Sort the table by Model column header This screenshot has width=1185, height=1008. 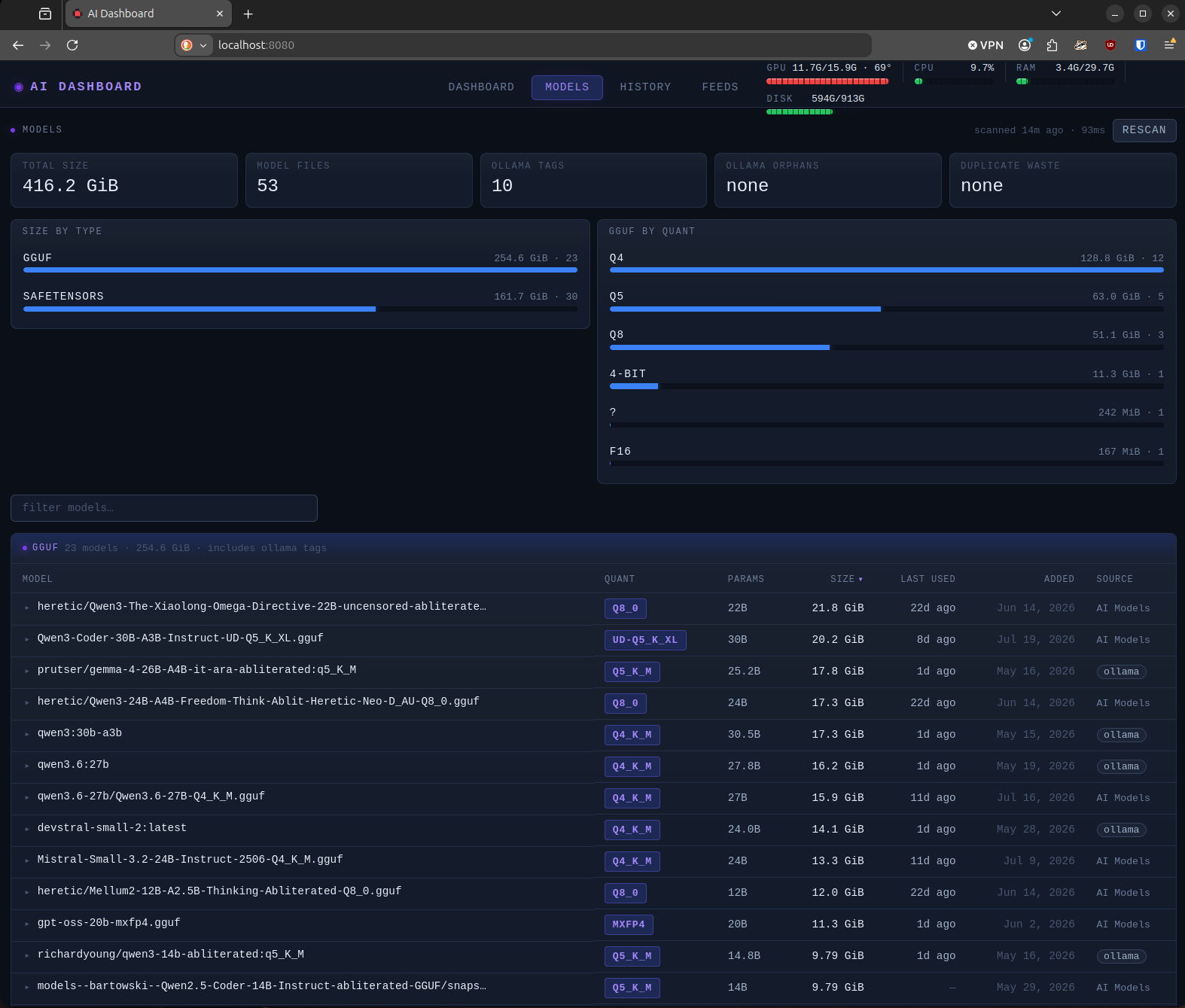tap(38, 579)
